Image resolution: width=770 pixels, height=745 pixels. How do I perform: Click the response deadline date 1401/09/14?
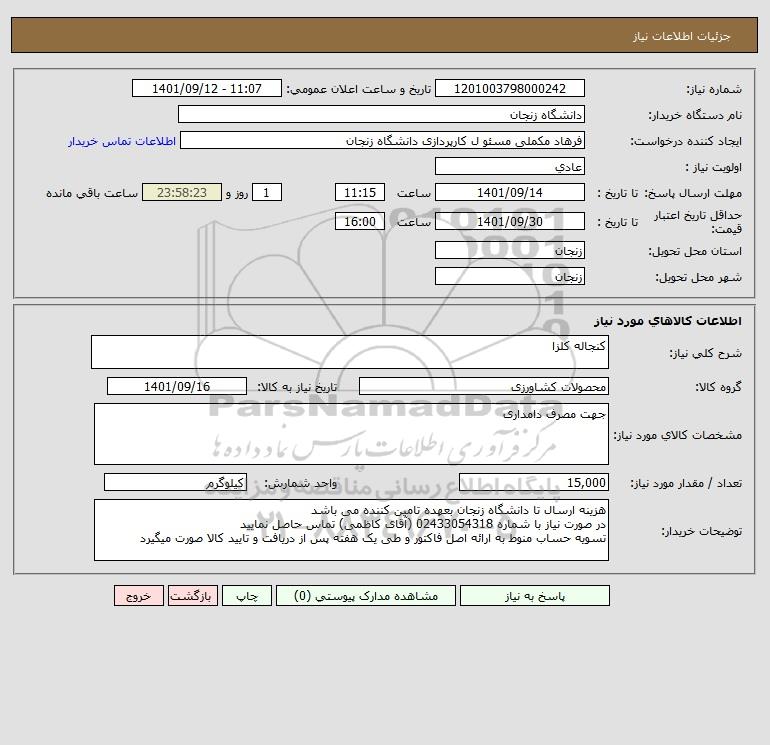[510, 193]
